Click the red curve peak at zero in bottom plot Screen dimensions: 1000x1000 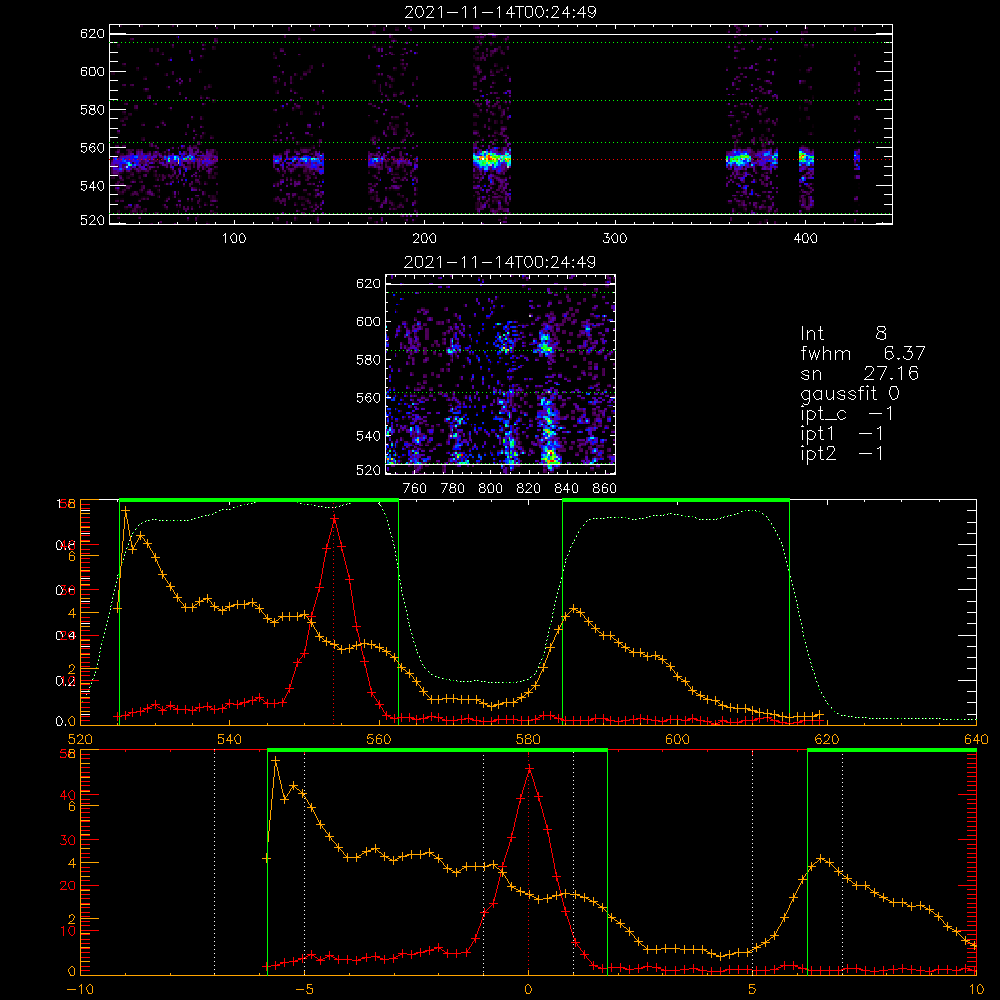[529, 770]
